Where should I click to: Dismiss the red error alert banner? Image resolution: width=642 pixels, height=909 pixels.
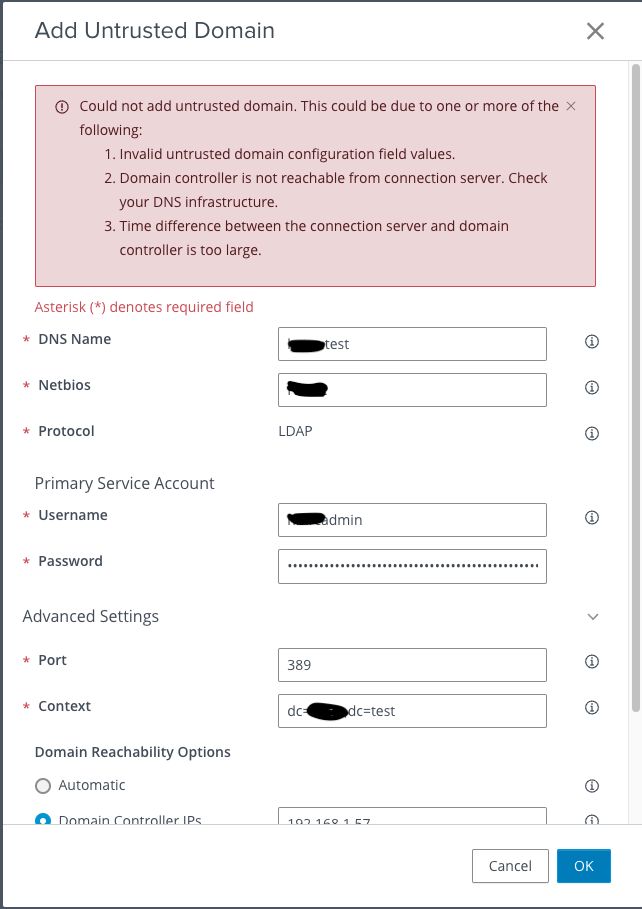(x=571, y=105)
